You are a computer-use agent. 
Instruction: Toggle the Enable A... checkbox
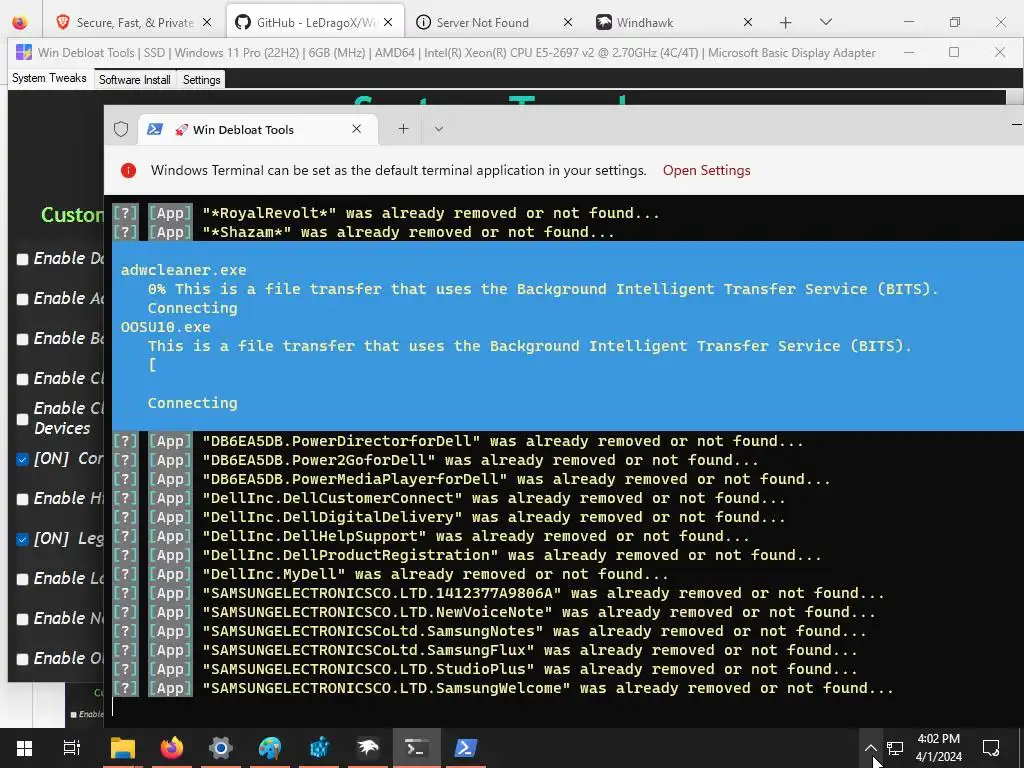point(22,299)
